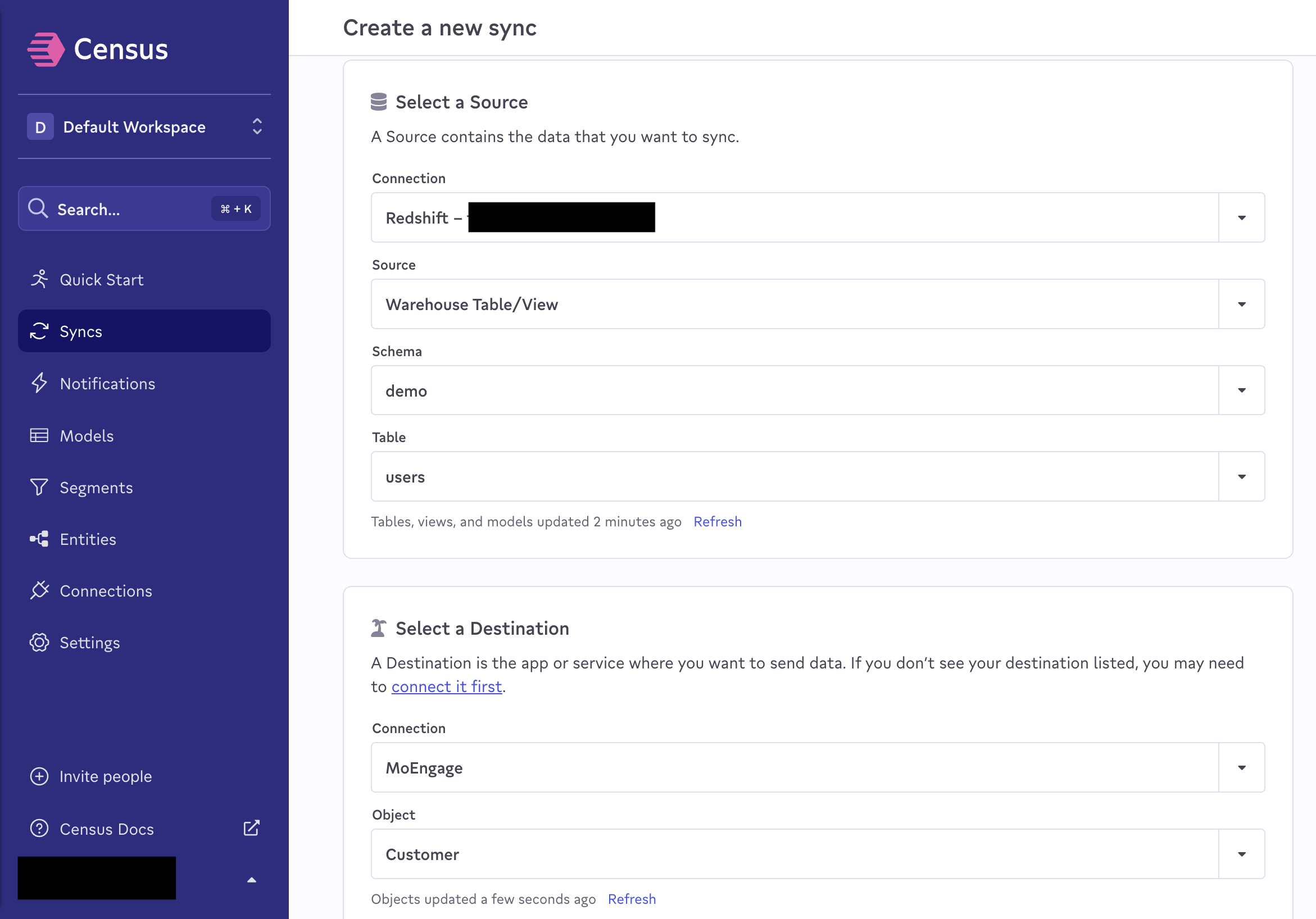Open the Segments section in the sidebar

[96, 487]
